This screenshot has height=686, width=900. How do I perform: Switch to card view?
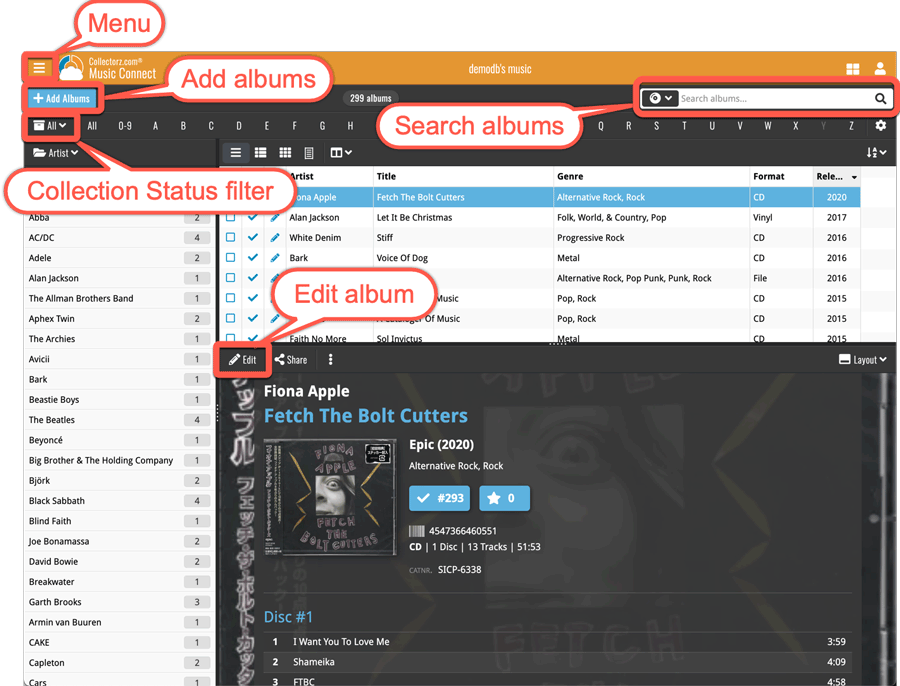point(309,153)
